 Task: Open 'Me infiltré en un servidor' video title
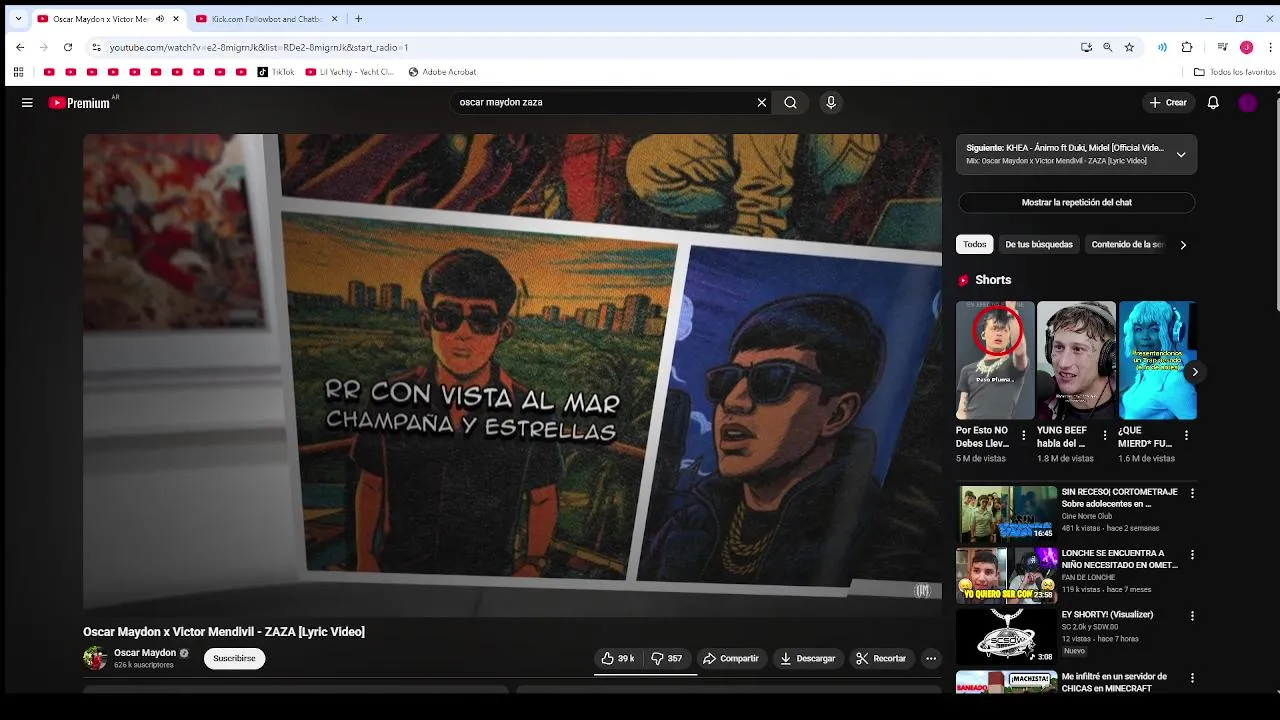pos(1114,683)
